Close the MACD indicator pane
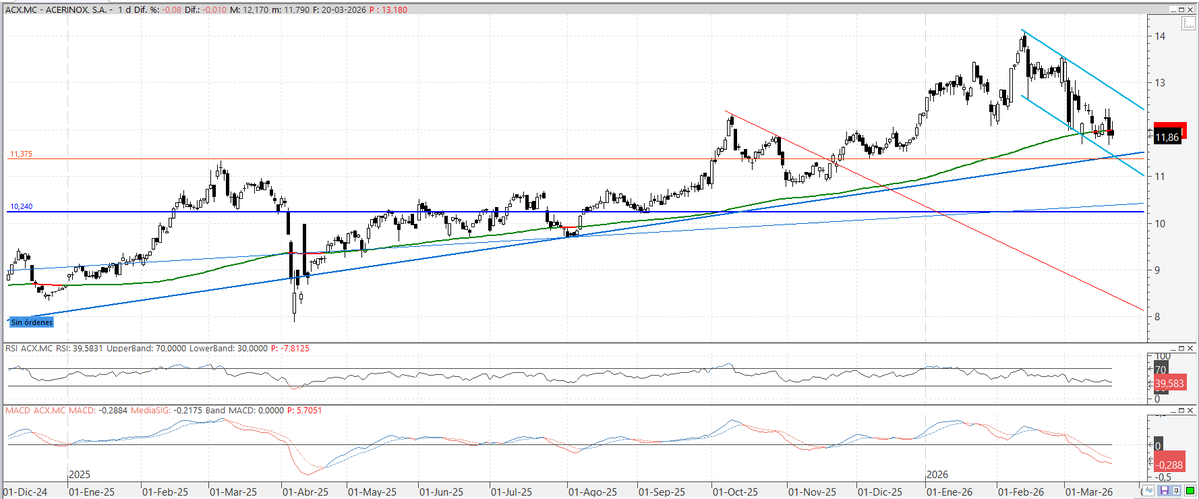 click(x=1191, y=410)
